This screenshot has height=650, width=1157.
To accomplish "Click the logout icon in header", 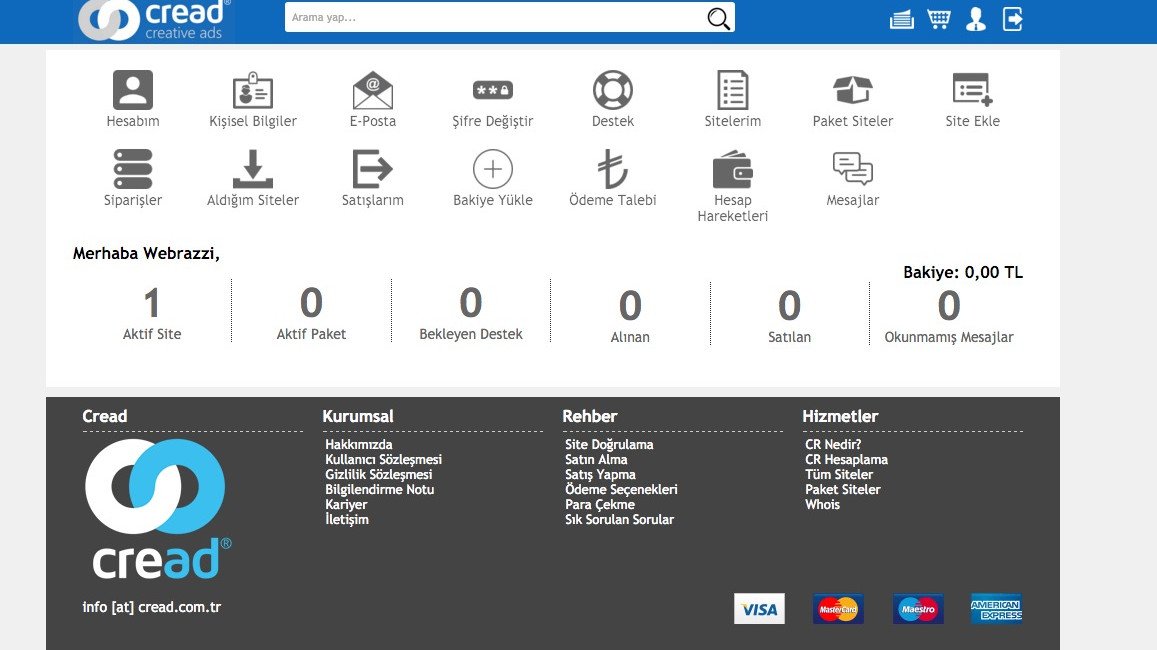I will pos(1013,19).
